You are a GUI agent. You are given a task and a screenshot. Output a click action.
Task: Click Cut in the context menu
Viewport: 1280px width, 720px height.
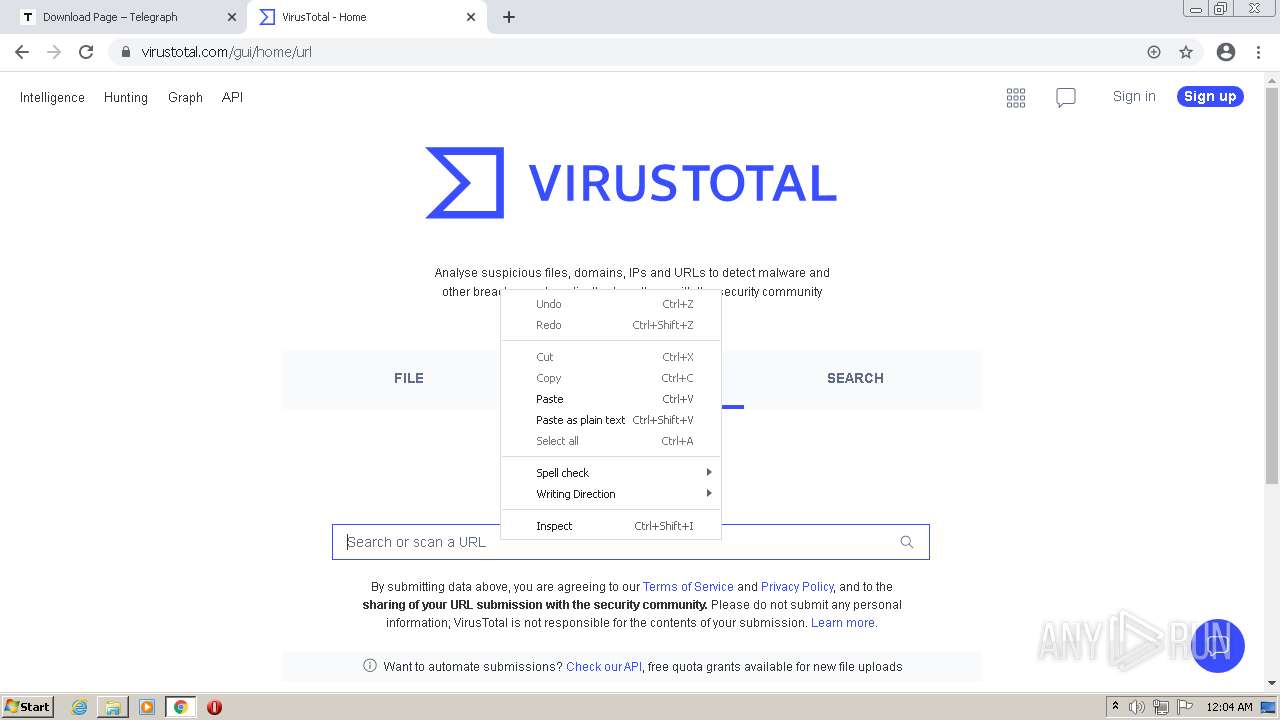tap(611, 357)
